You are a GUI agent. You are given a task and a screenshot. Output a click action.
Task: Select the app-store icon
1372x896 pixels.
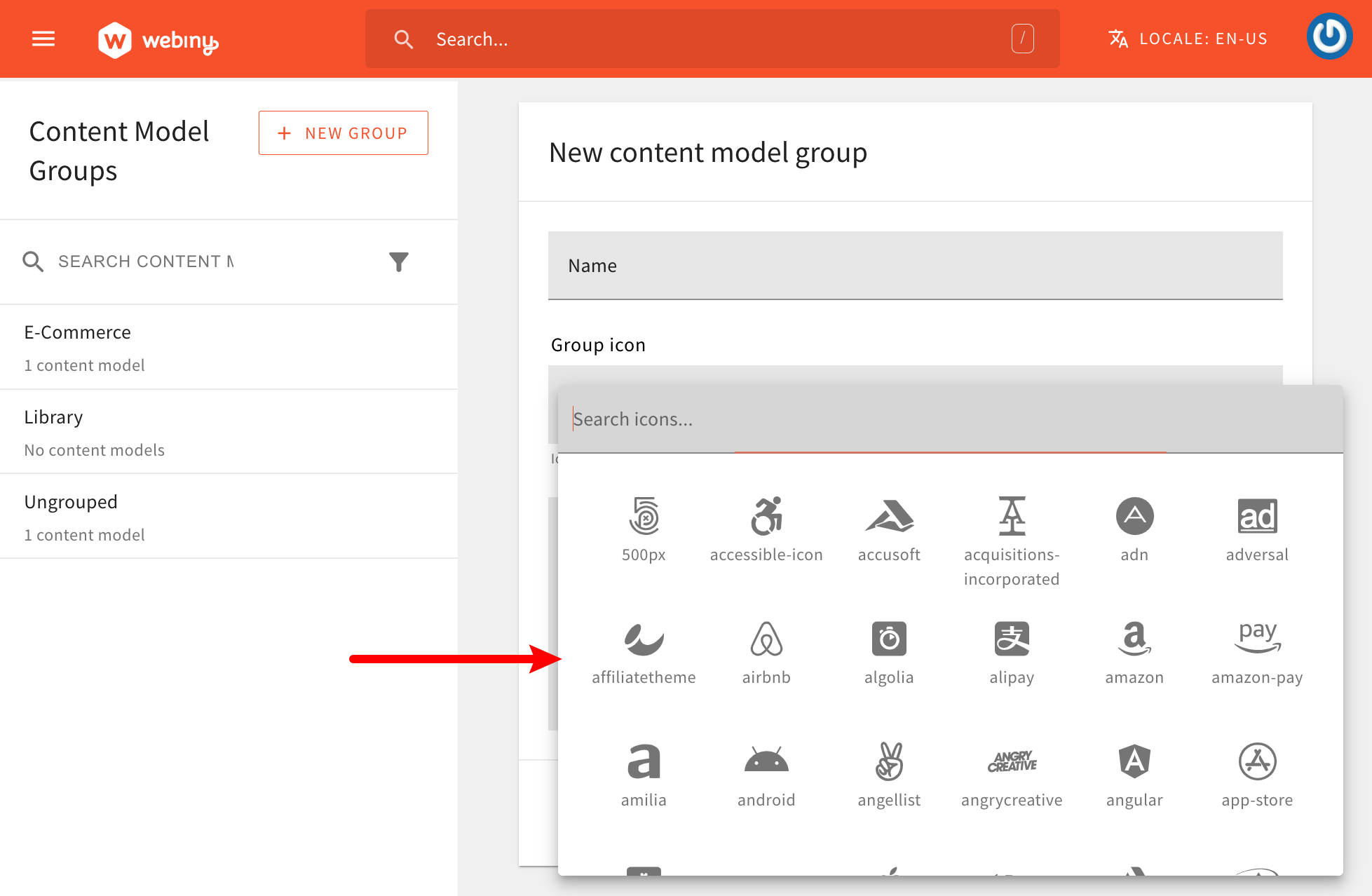coord(1257,762)
